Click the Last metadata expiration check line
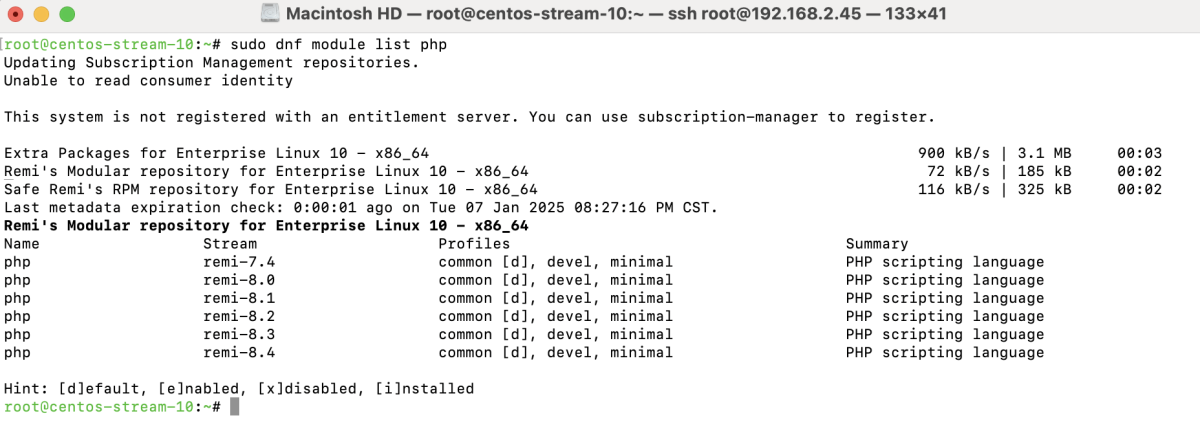This screenshot has height=431, width=1200. click(361, 208)
